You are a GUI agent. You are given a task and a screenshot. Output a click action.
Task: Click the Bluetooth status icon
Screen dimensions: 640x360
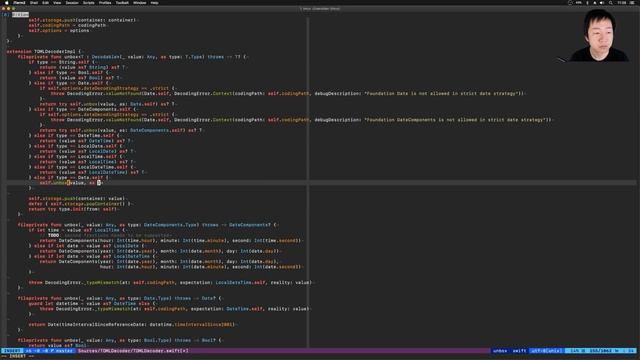[x=587, y=2]
